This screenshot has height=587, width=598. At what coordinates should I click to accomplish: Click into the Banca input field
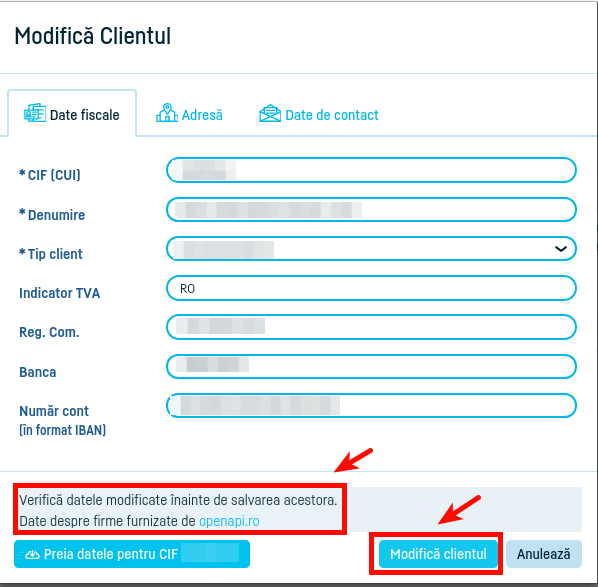[x=371, y=367]
